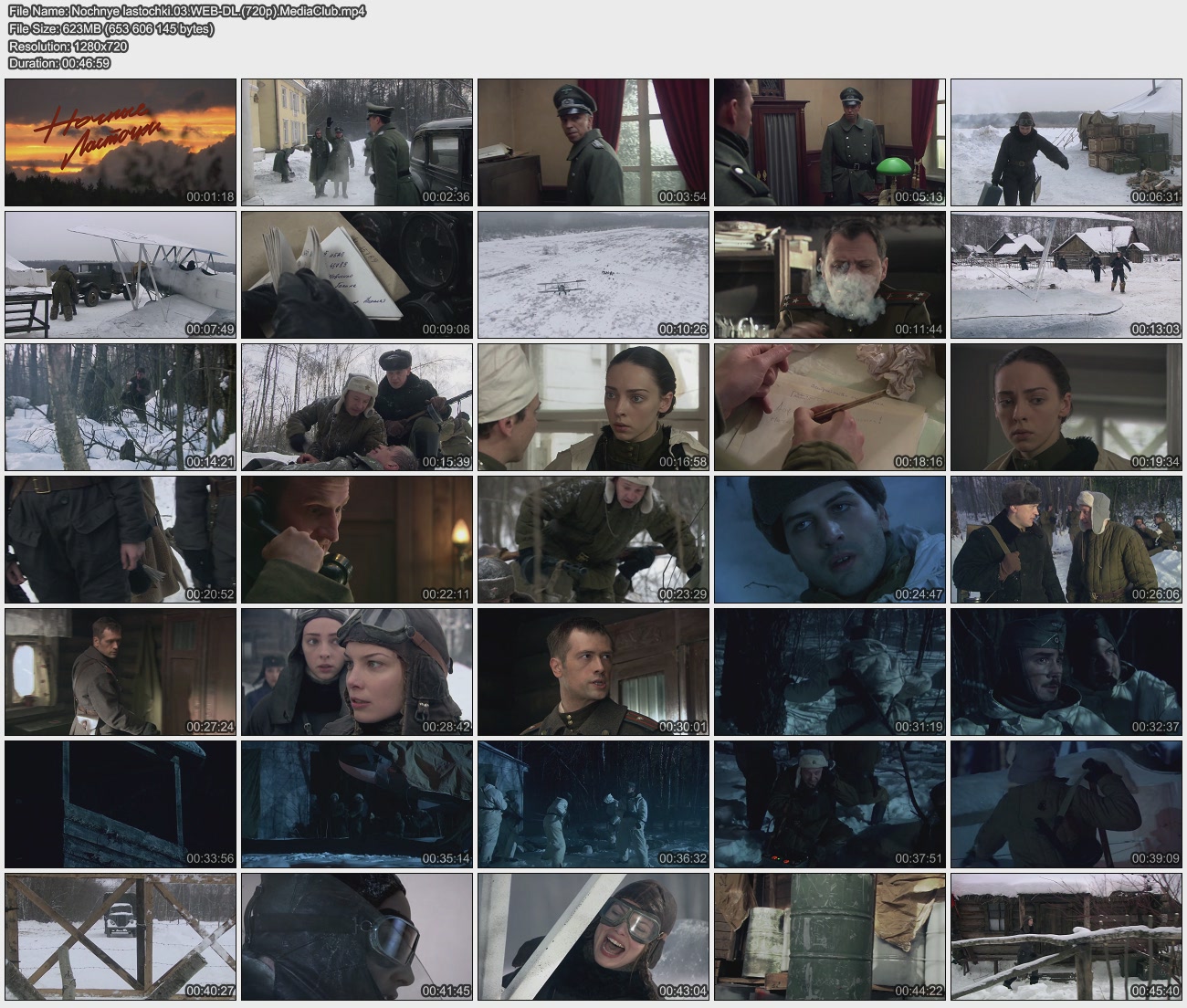This screenshot has height=1008, width=1187.
Task: Click the officer portrait frame at 00:30:01
Action: [x=593, y=672]
